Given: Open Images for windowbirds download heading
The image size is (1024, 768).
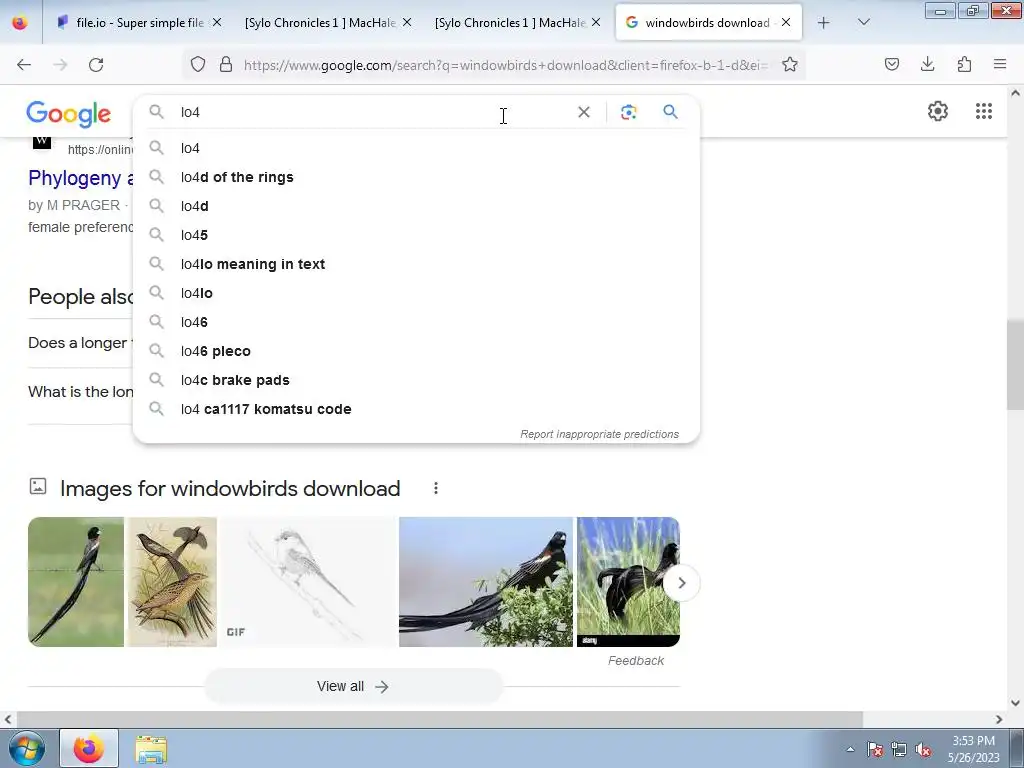Looking at the screenshot, I should [x=230, y=488].
